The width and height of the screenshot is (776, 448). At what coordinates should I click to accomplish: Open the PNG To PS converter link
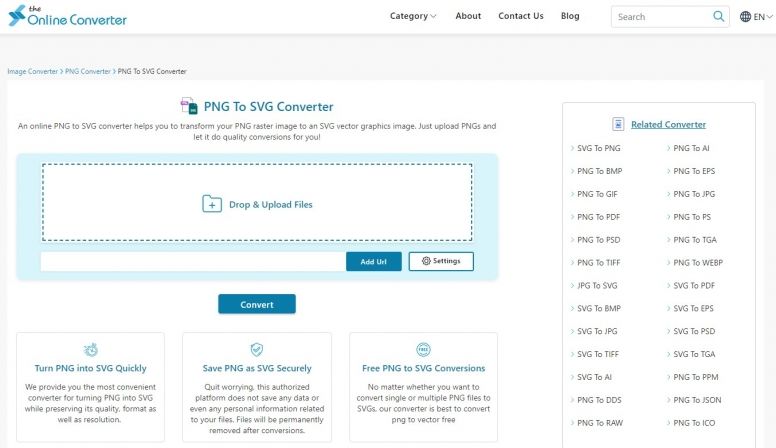692,217
